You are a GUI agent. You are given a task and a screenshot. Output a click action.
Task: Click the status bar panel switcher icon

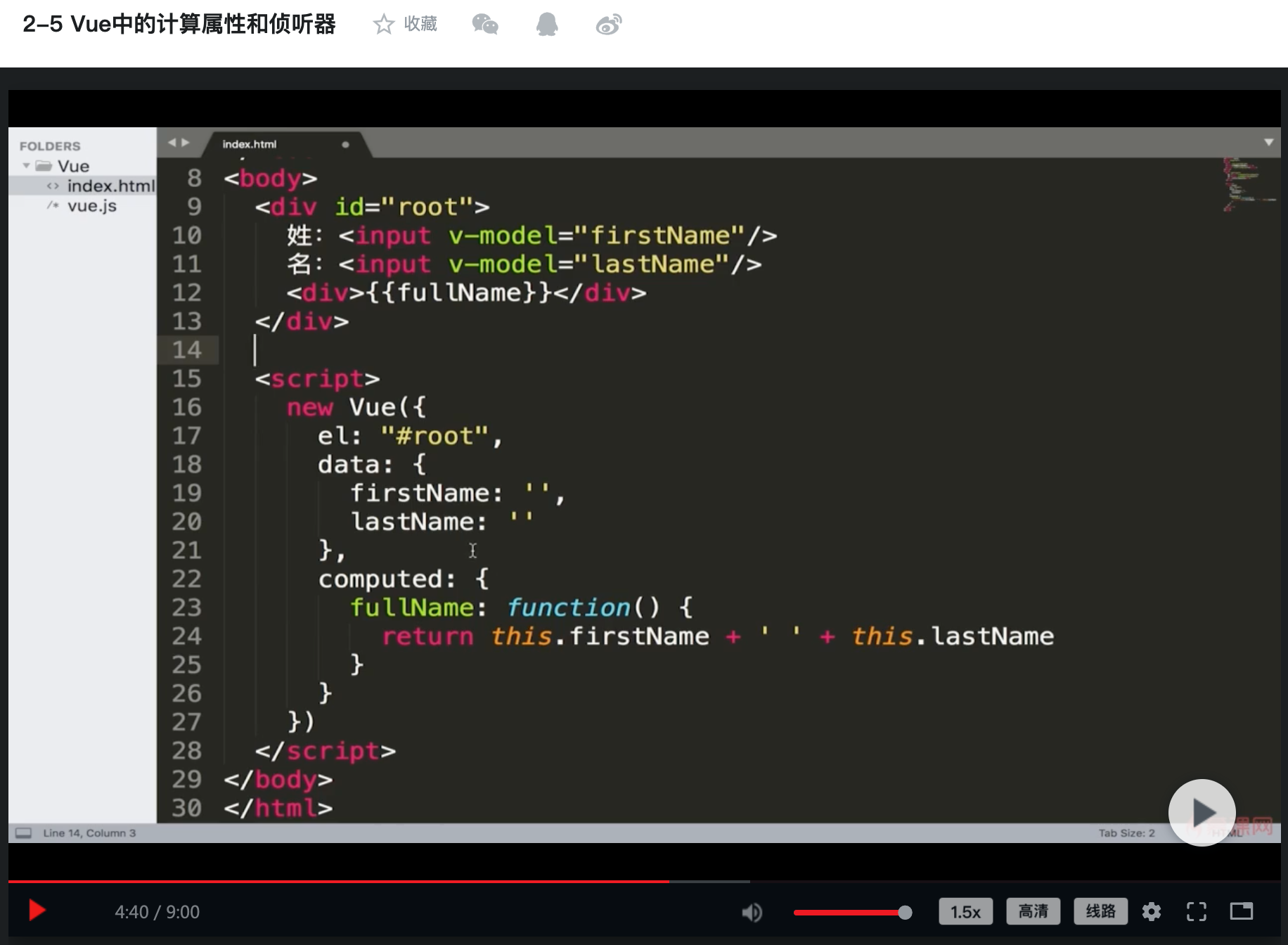(23, 833)
